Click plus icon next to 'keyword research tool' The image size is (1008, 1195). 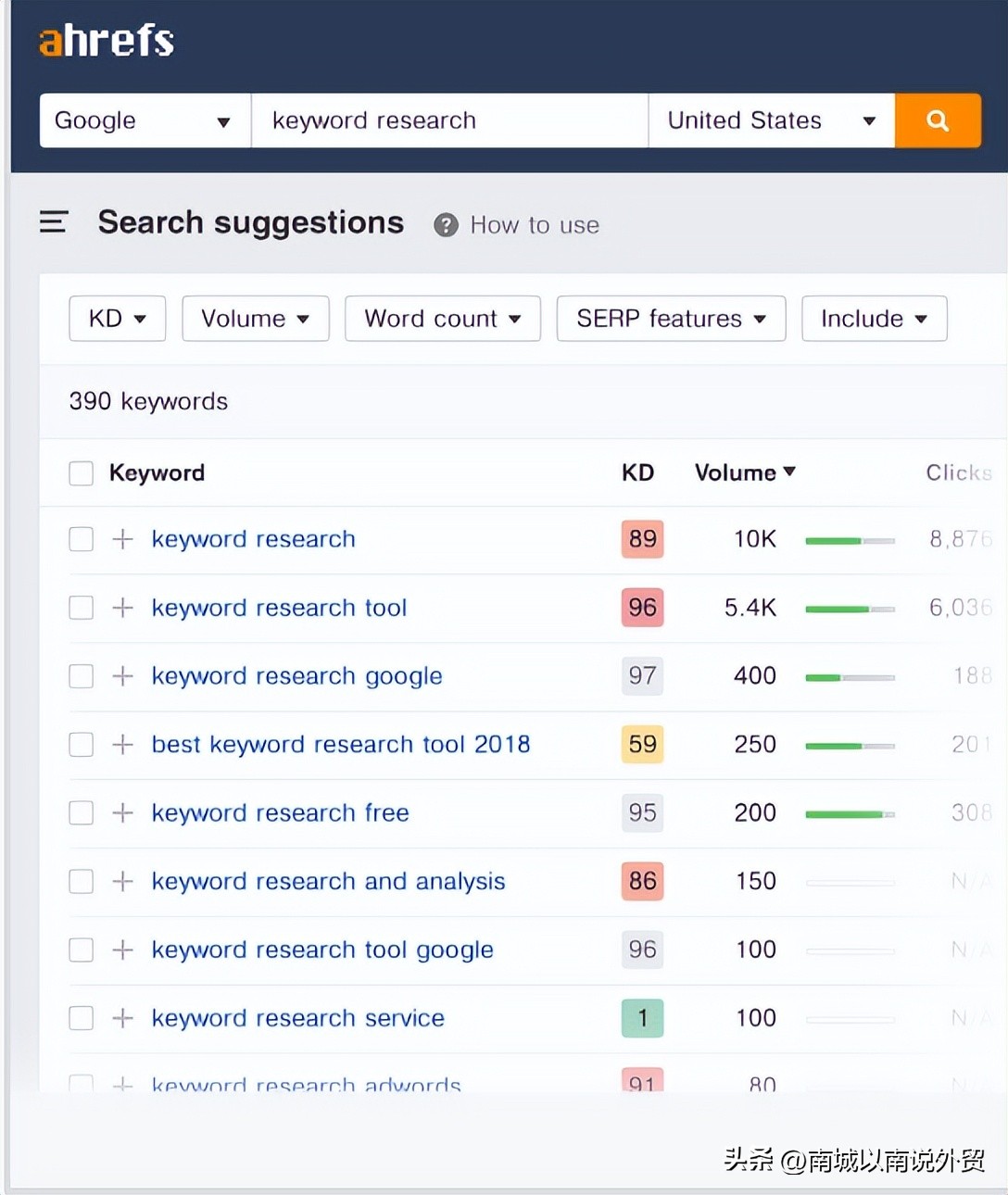pos(122,608)
